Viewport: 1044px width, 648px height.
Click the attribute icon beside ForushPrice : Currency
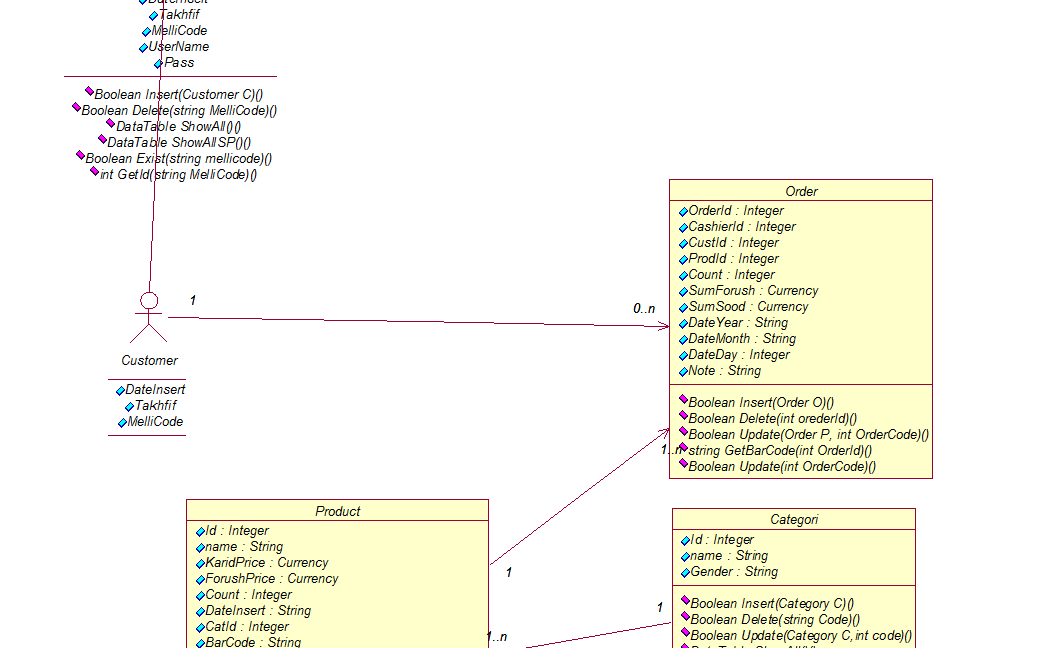pos(200,580)
